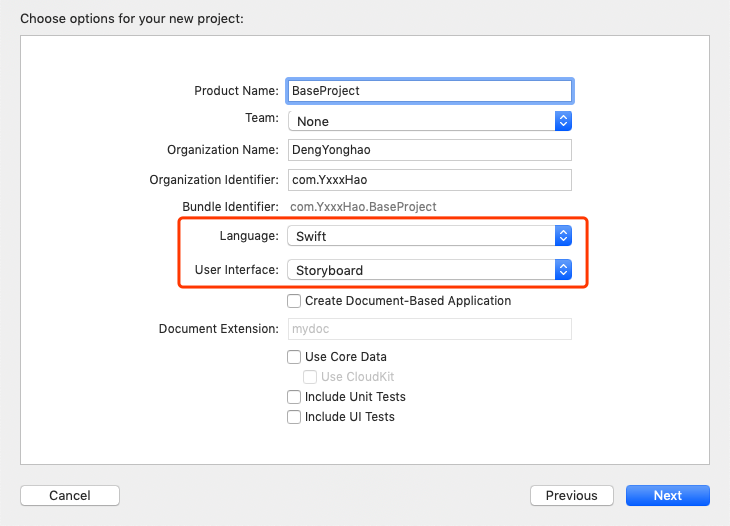Click the Organization Name field
This screenshot has height=526, width=730.
[430, 150]
